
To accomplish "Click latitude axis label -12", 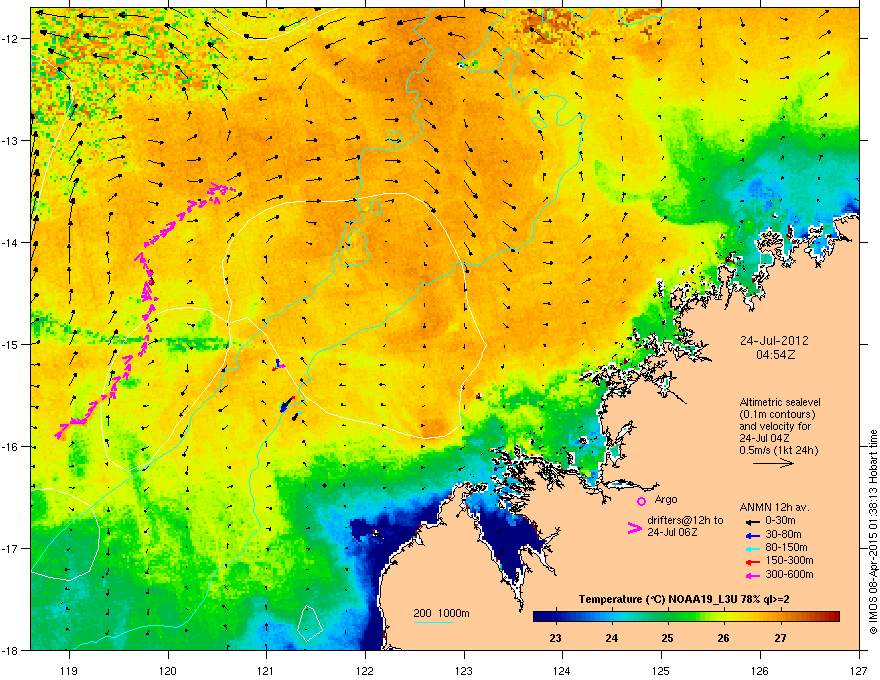I will 11,39.
